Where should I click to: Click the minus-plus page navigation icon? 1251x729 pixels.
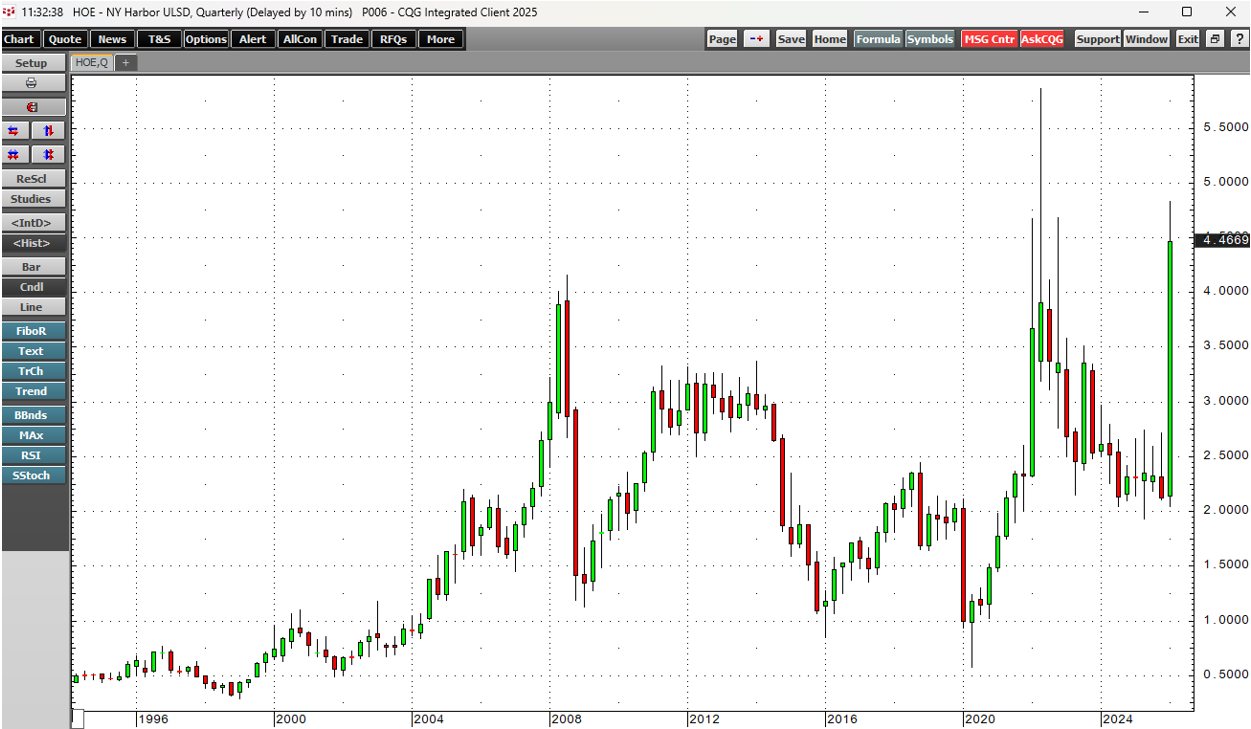click(x=756, y=39)
